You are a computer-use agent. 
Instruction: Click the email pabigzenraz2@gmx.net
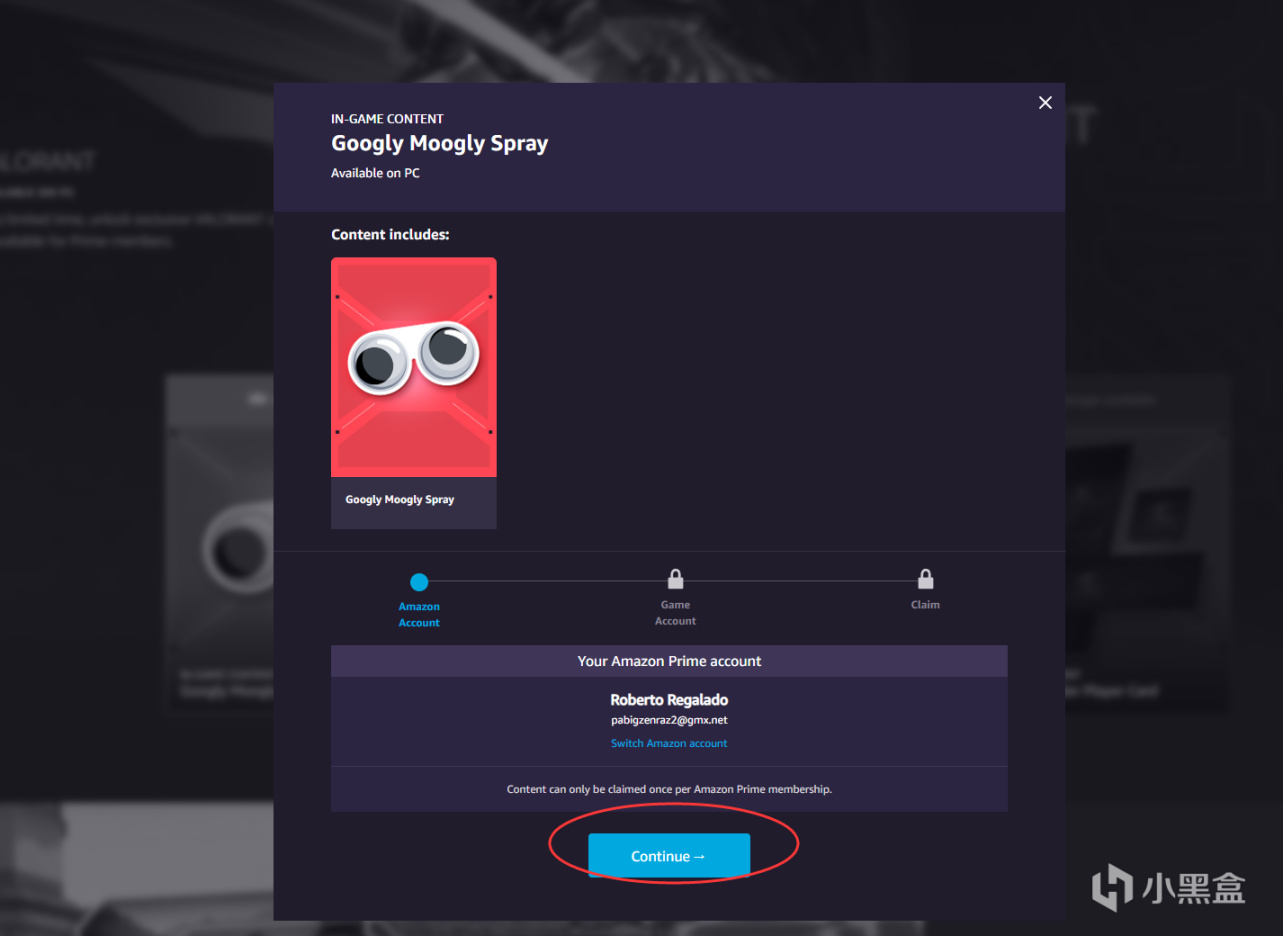click(669, 720)
